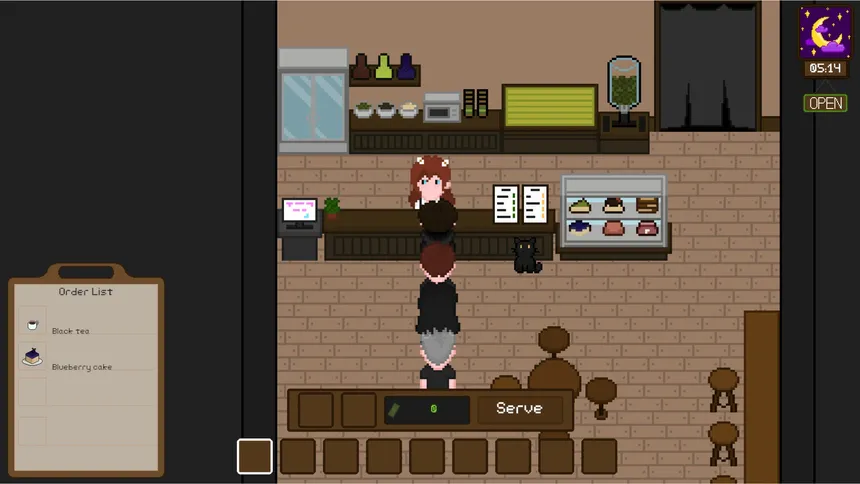Pick the brown syrup bottle
The height and width of the screenshot is (484, 860).
pos(361,66)
